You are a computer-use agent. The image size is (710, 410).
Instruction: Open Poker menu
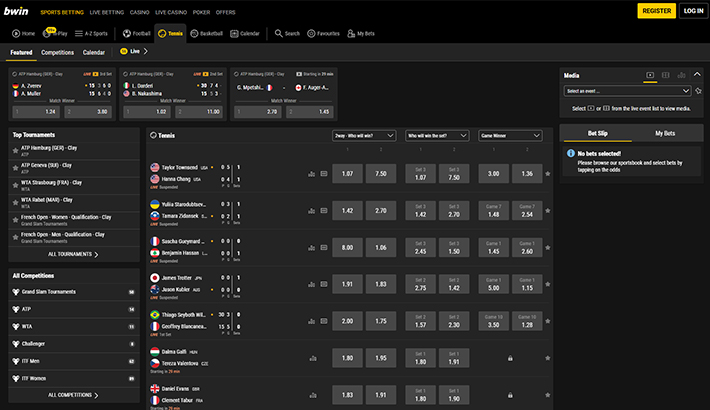tap(201, 12)
